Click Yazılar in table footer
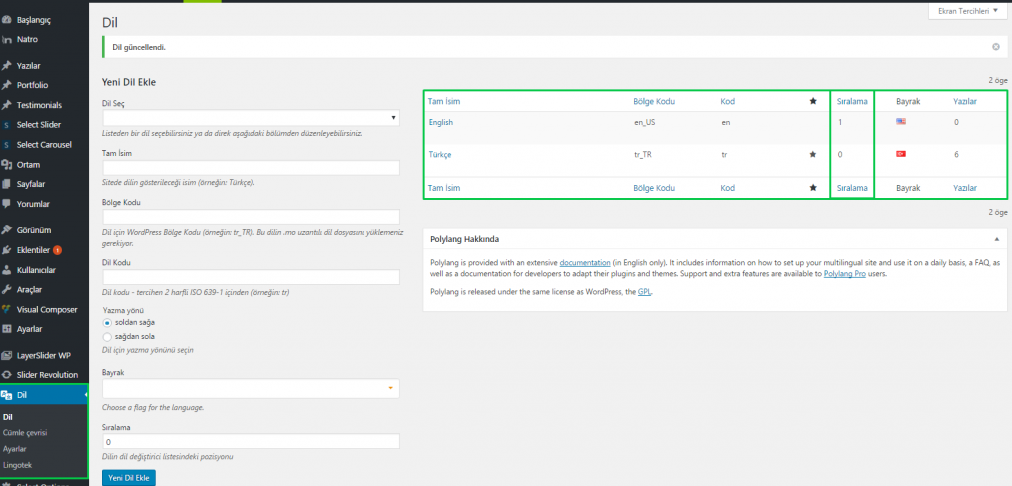 pyautogui.click(x=965, y=188)
